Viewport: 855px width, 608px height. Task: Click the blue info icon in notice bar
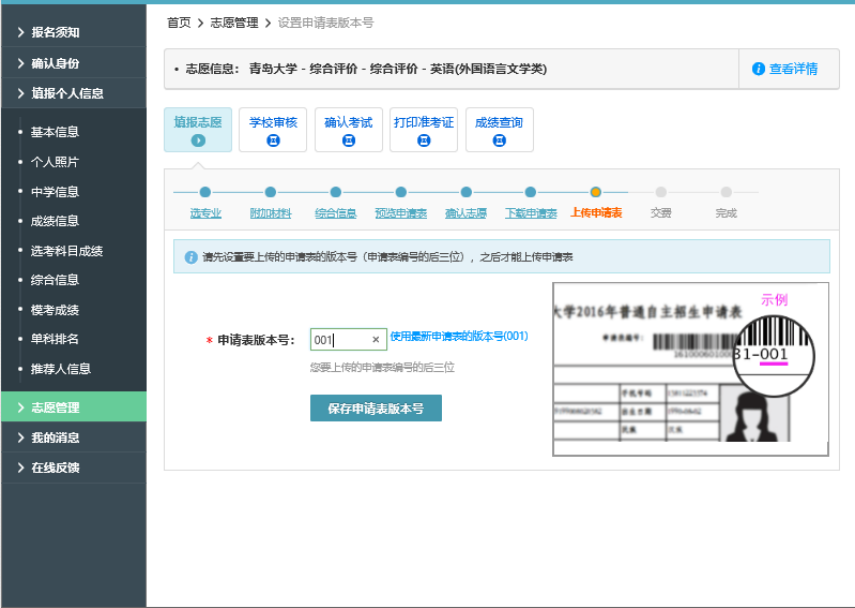191,257
